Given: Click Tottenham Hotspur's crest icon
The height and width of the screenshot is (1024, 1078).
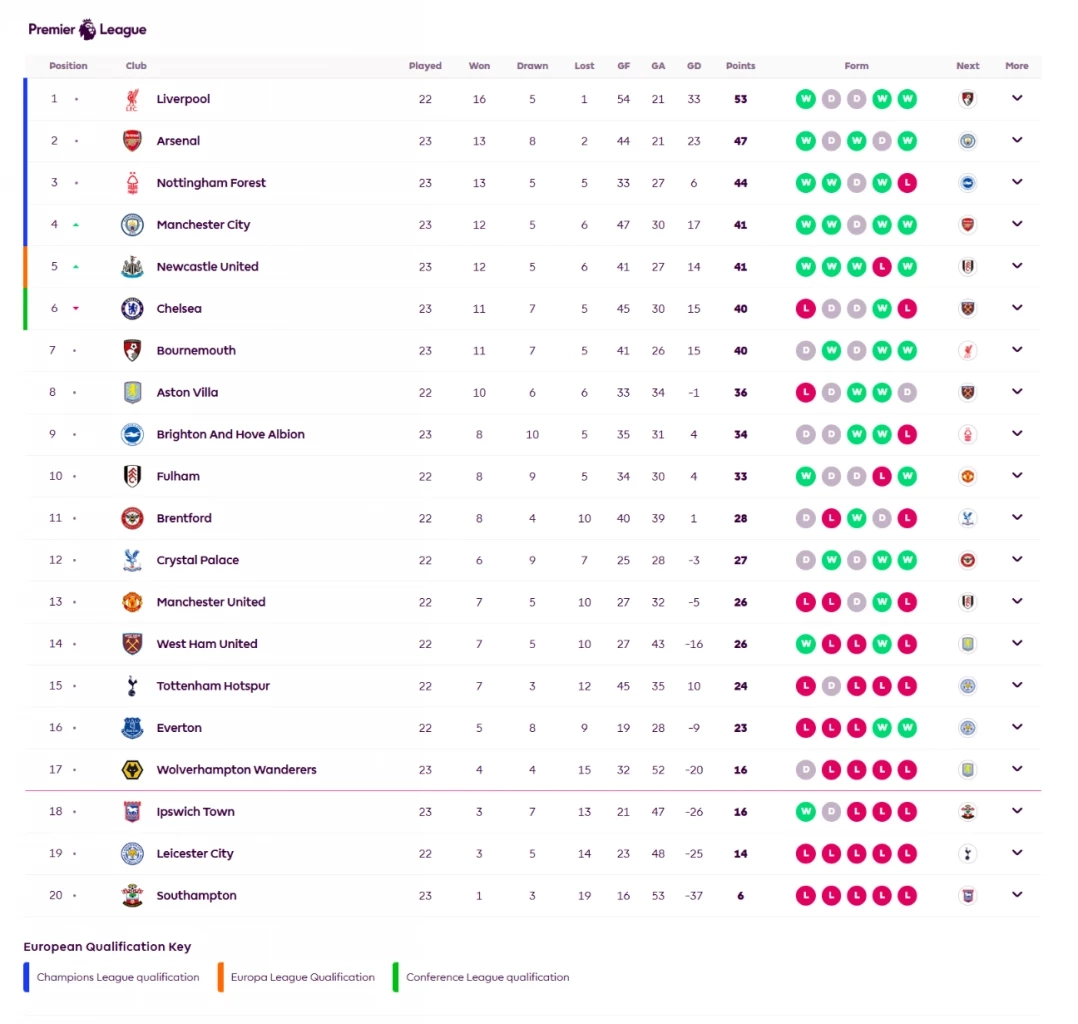Looking at the screenshot, I should tap(132, 686).
